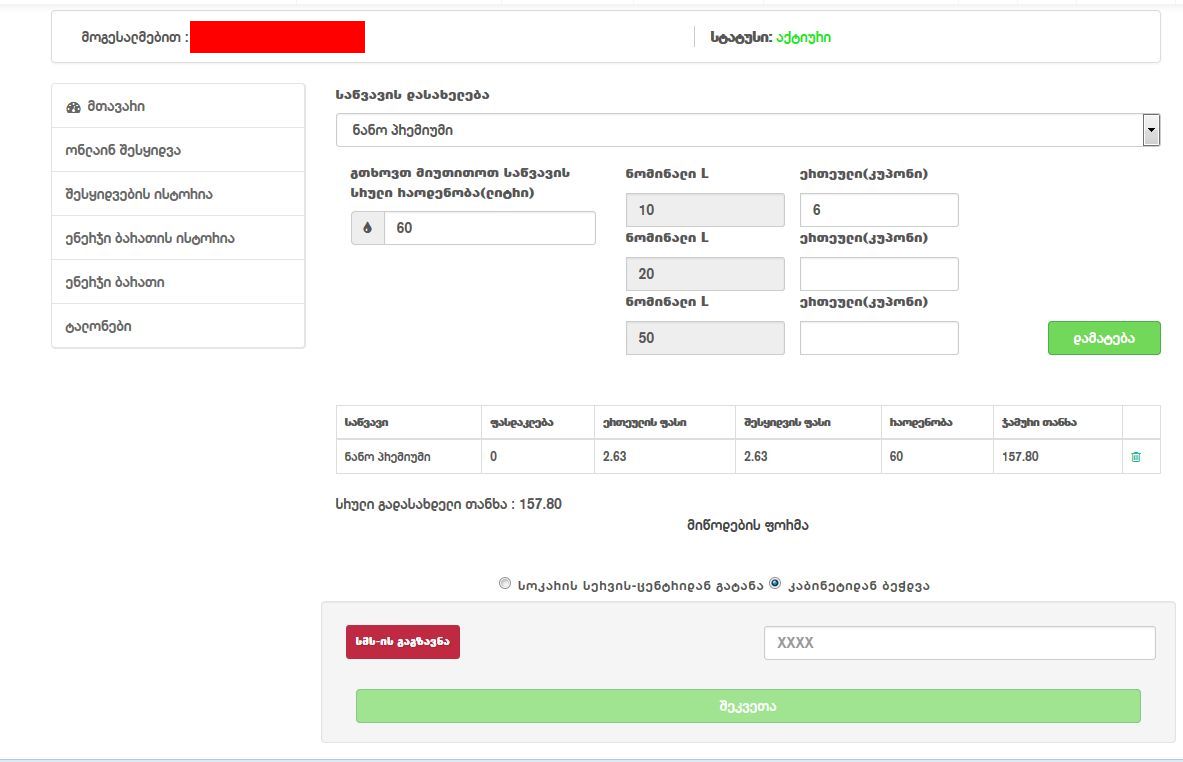Click the green დამატება button
Screen dimensions: 1183x762
click(x=1104, y=338)
